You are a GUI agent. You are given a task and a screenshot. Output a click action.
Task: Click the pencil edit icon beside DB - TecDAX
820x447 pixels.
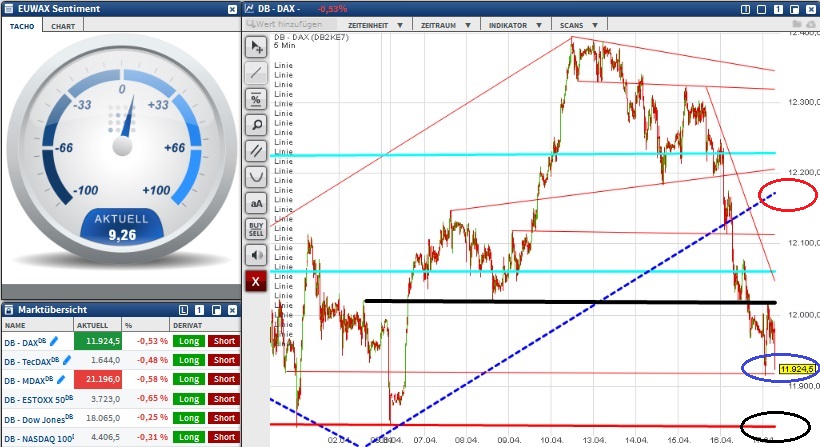[x=66, y=360]
